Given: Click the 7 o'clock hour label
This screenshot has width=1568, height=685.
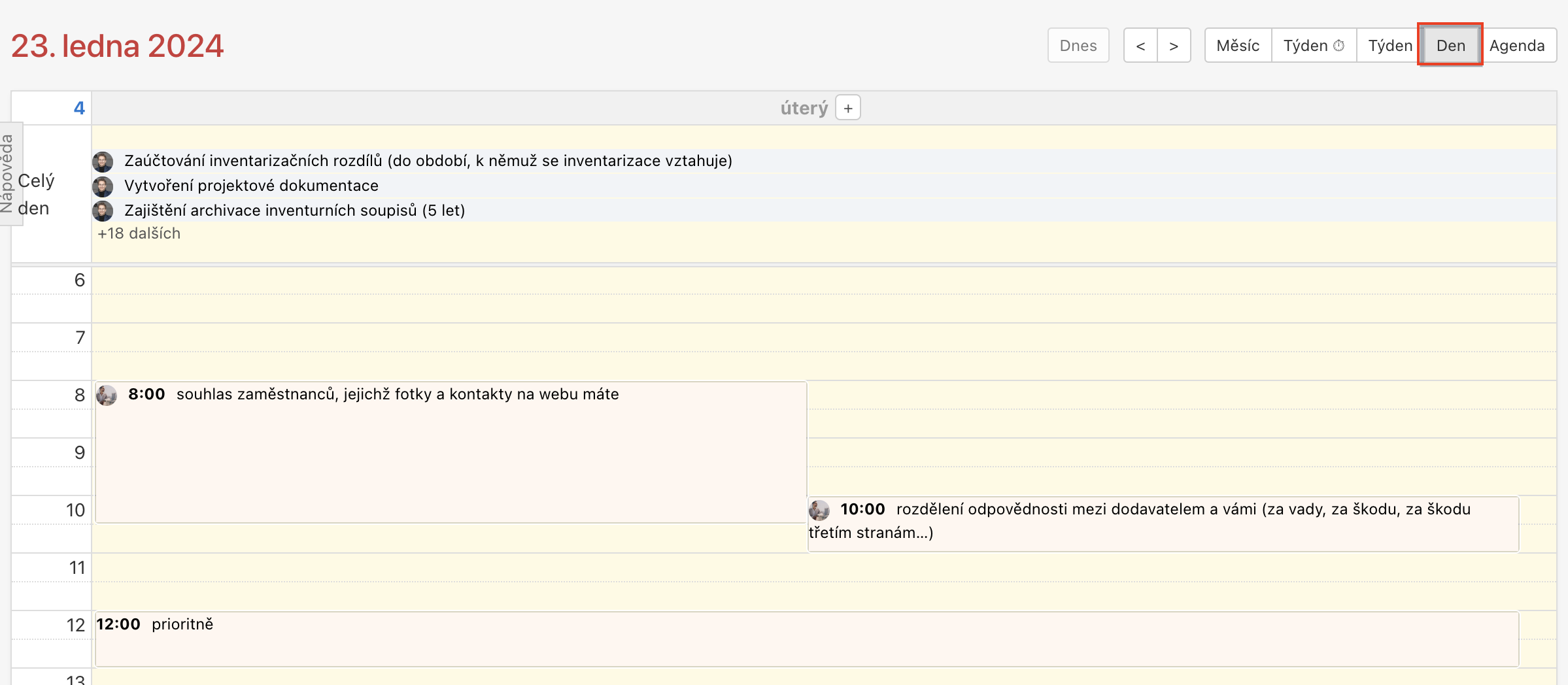Looking at the screenshot, I should pos(80,338).
